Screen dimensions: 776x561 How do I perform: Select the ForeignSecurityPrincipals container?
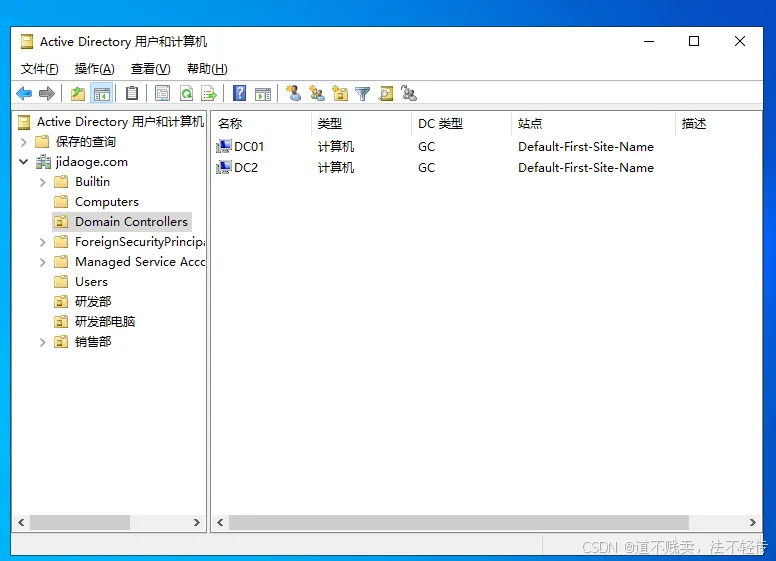(140, 242)
